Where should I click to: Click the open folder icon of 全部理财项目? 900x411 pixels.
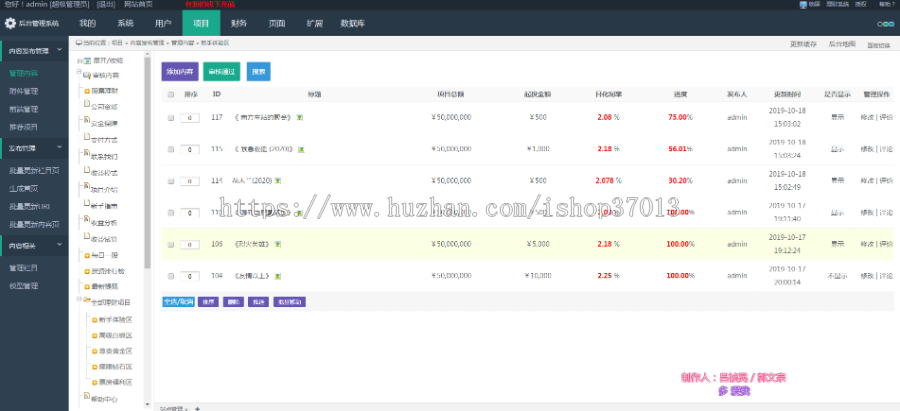[87, 300]
